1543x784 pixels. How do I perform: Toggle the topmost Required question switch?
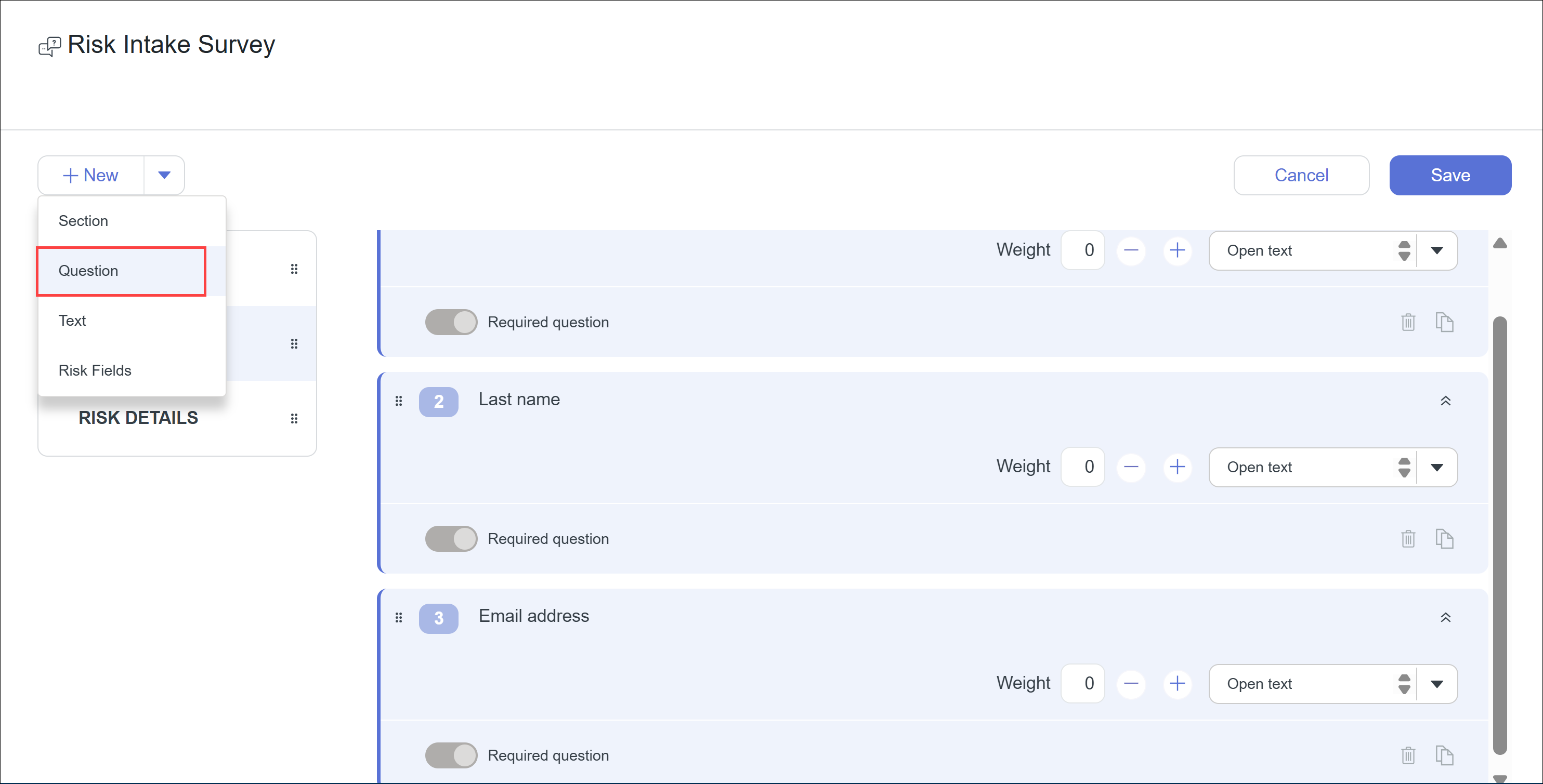(451, 322)
